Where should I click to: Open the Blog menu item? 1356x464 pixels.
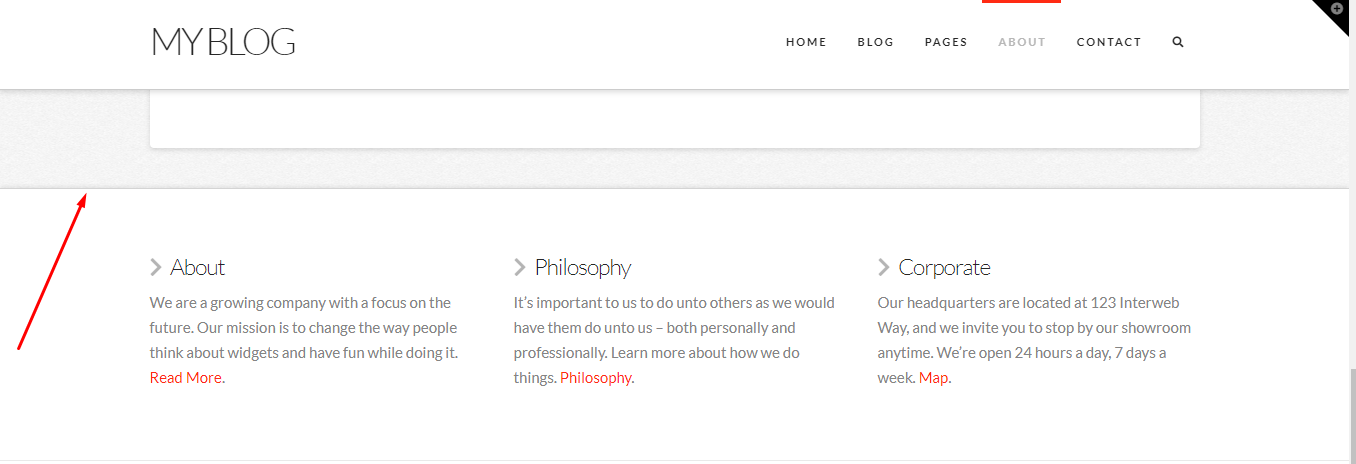point(876,42)
